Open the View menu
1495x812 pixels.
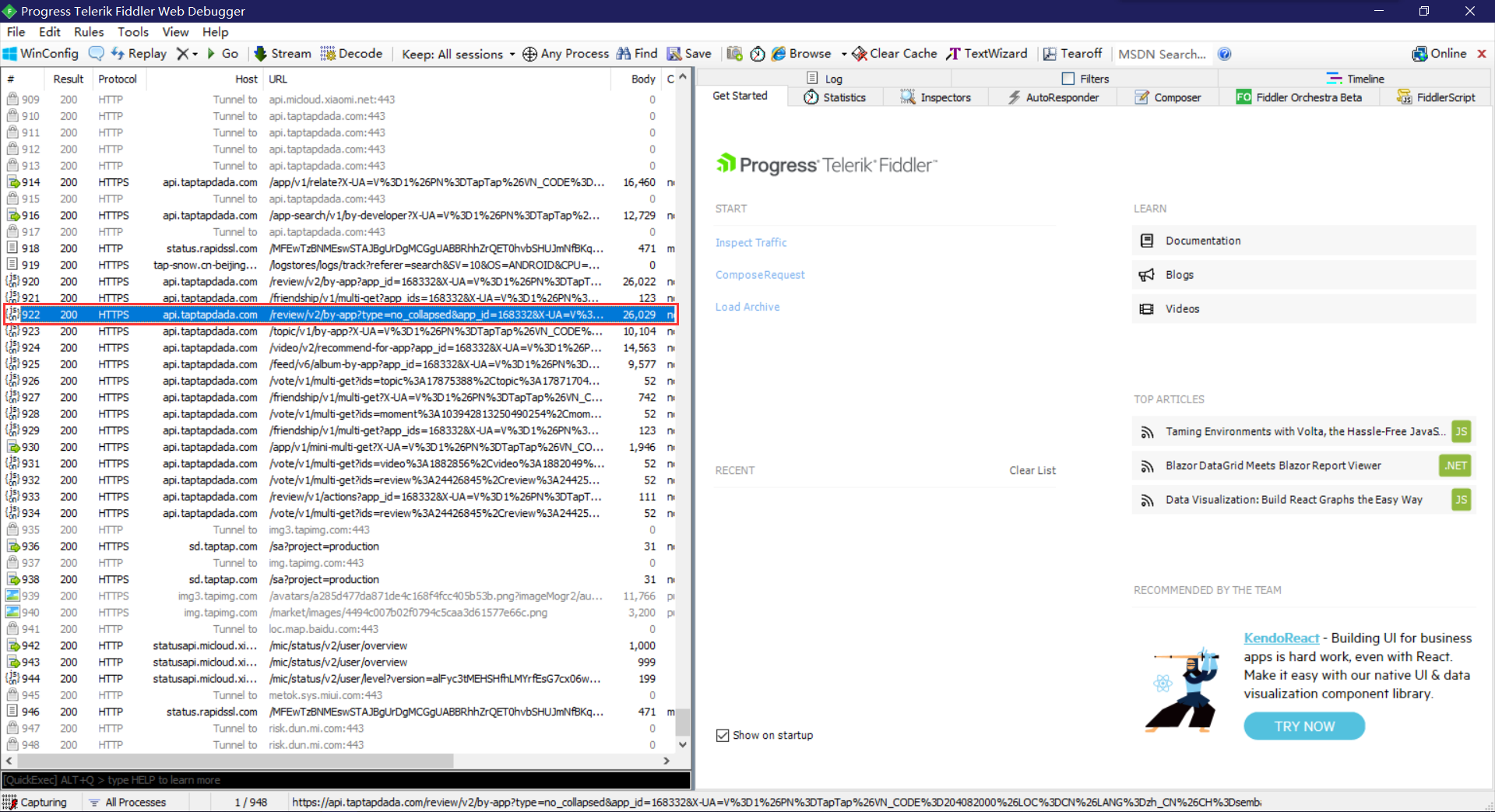[x=175, y=32]
